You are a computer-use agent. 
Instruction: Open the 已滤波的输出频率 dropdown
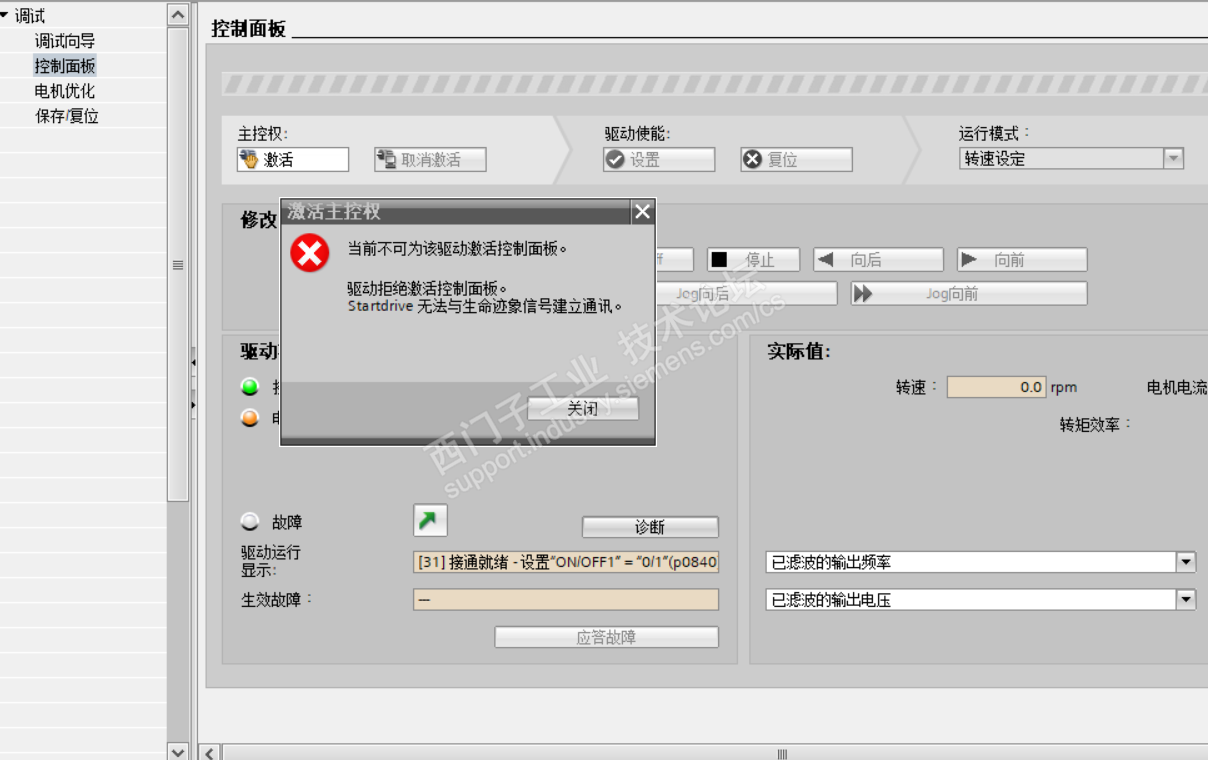(x=1186, y=562)
